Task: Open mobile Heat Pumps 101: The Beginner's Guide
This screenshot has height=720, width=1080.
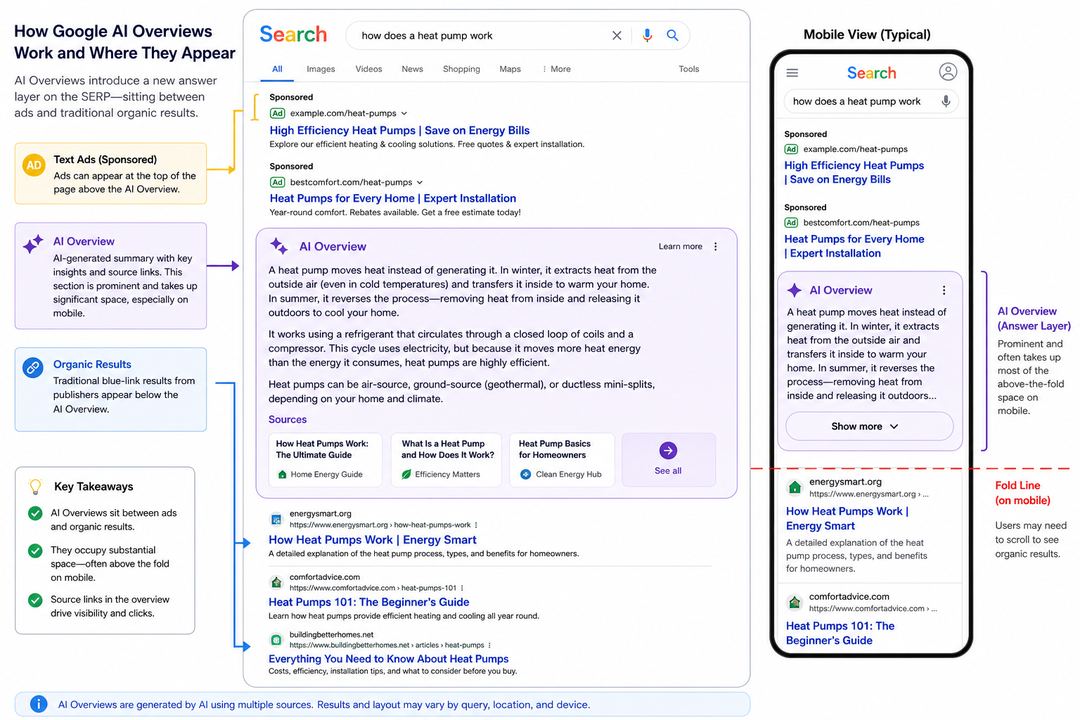Action: point(840,632)
